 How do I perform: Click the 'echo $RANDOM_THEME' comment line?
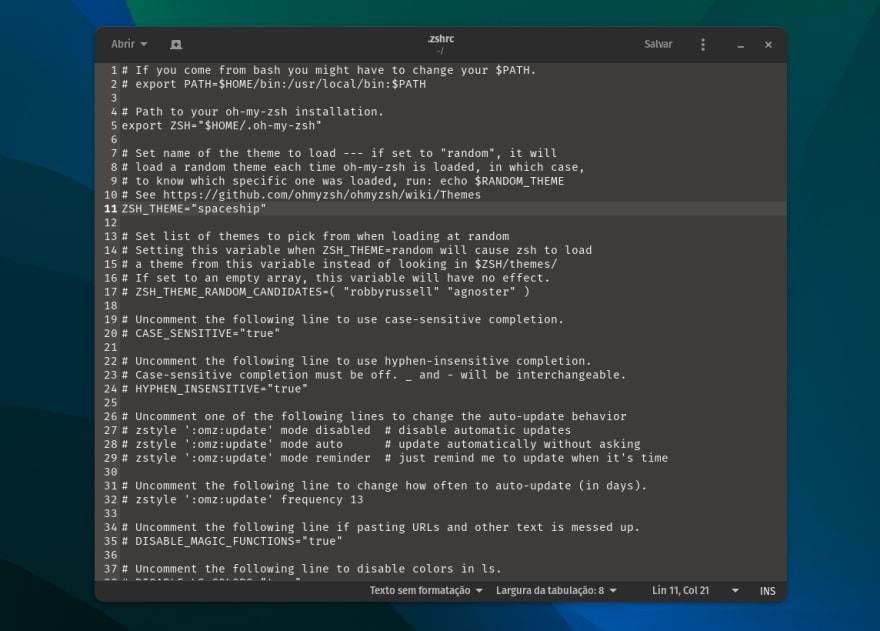pos(342,181)
